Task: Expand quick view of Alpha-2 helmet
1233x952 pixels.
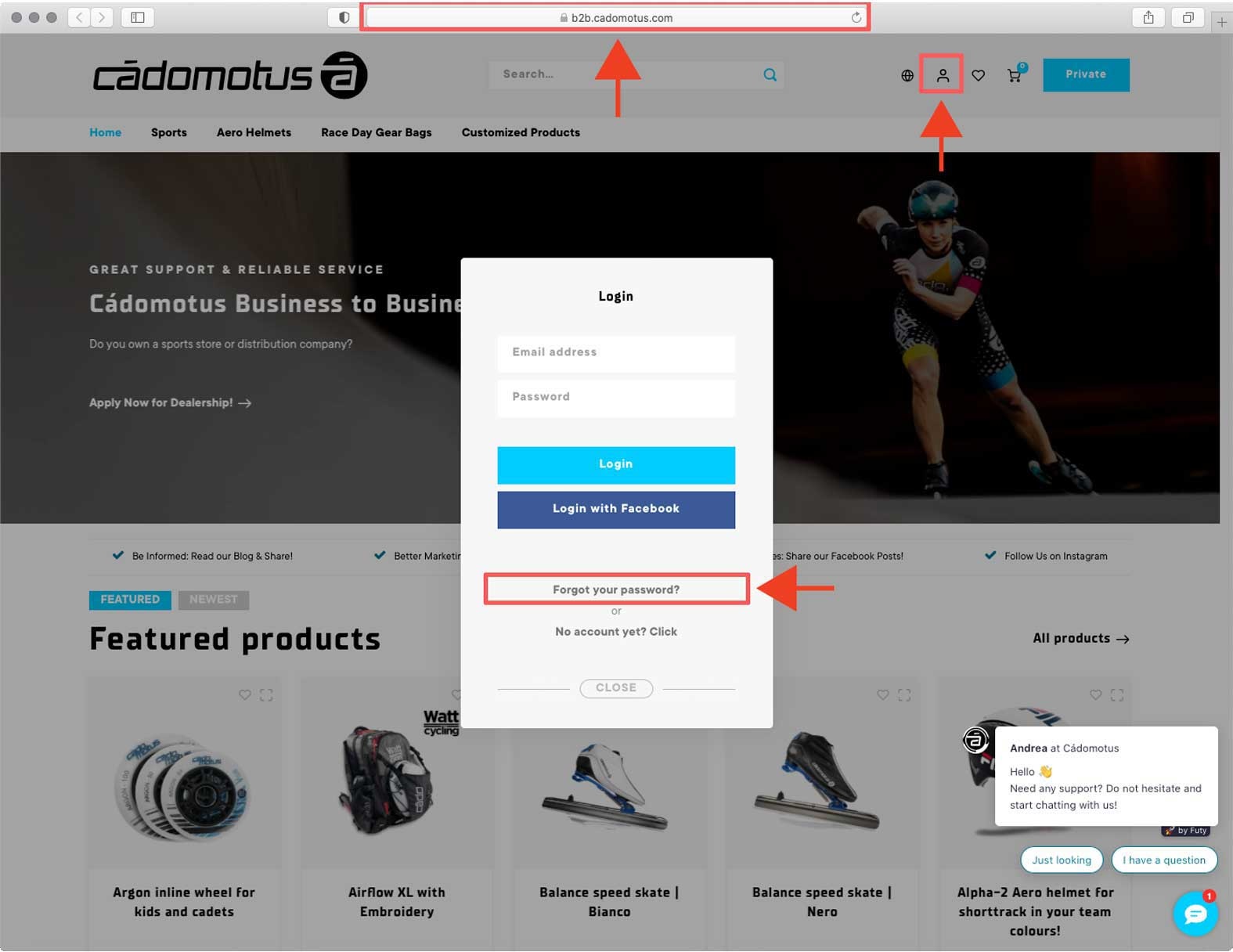Action: [x=1117, y=694]
